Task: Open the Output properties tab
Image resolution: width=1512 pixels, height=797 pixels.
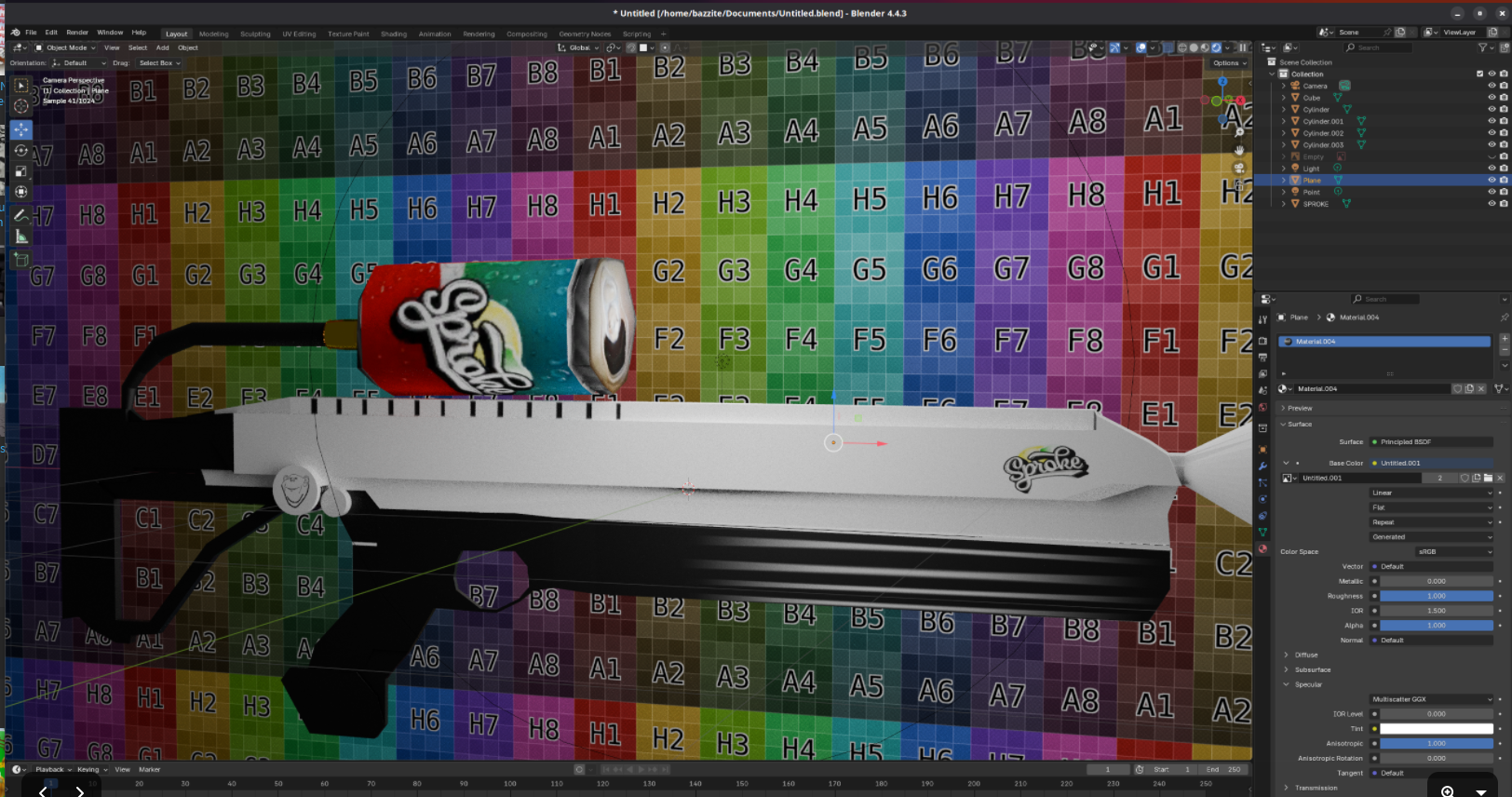Action: [x=1262, y=358]
